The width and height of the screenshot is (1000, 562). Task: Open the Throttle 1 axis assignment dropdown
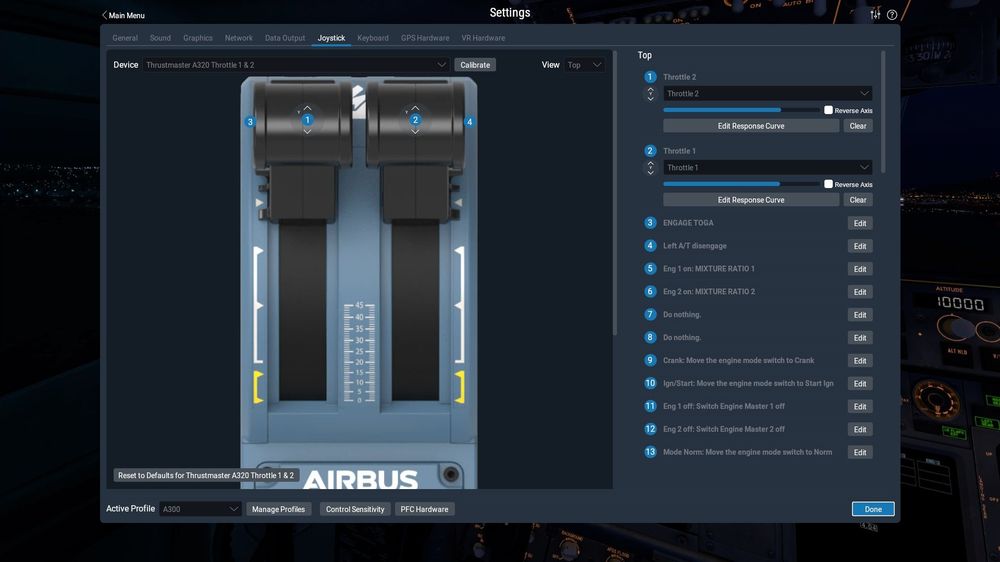(x=767, y=168)
